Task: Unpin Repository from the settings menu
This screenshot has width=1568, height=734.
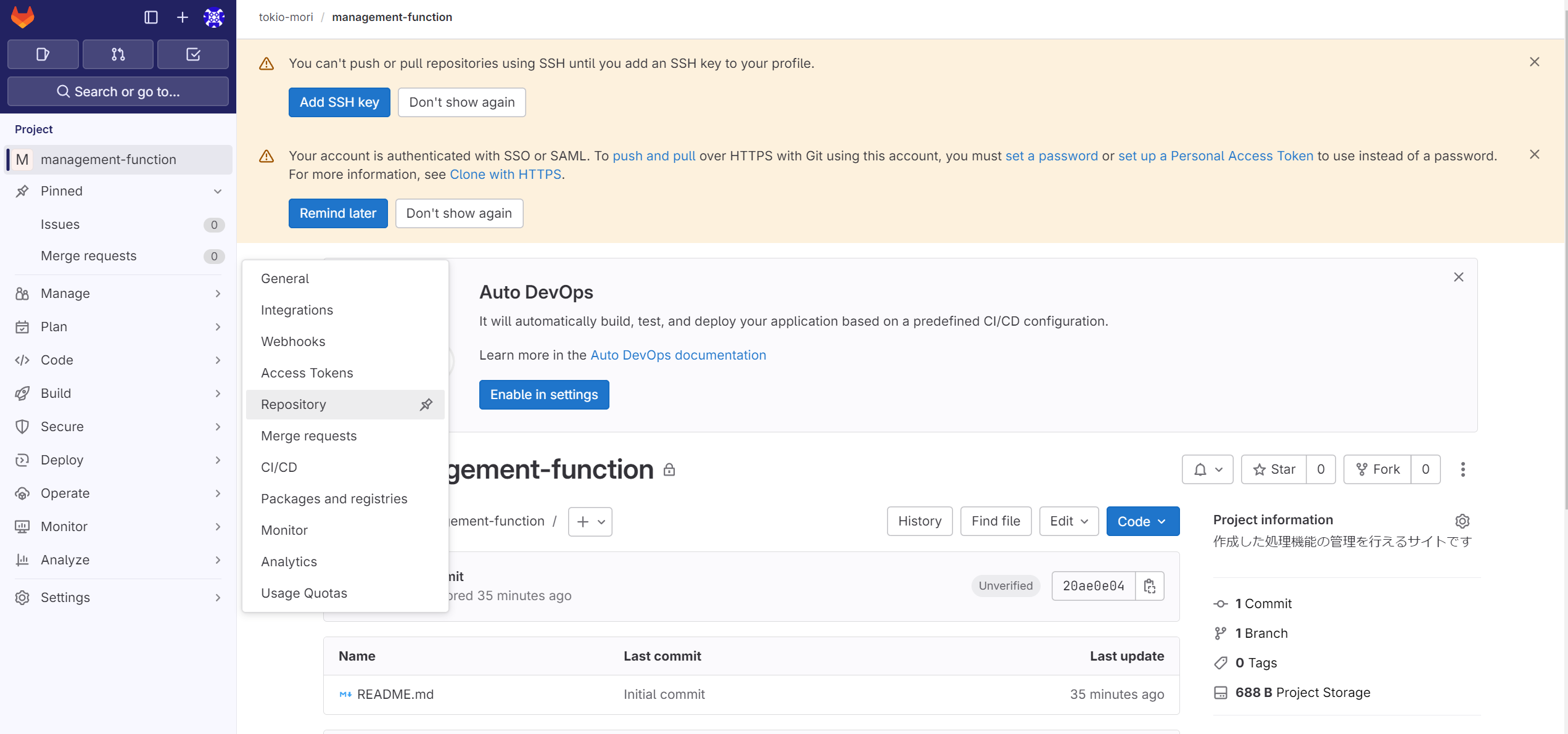Action: point(426,405)
